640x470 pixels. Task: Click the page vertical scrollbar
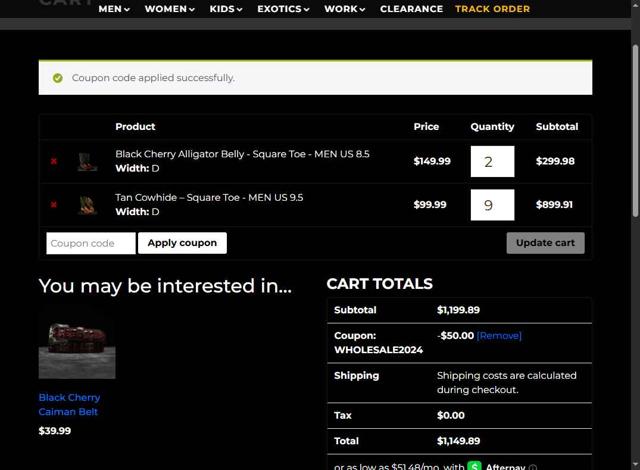[635, 131]
